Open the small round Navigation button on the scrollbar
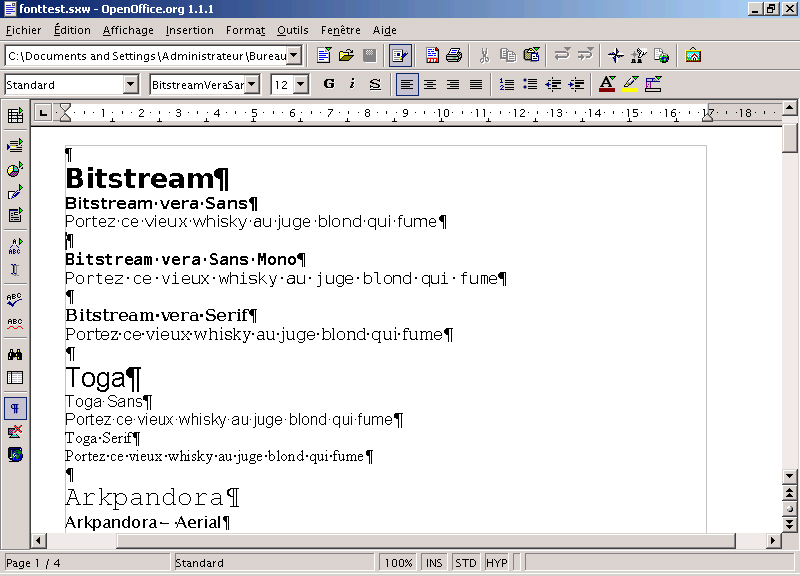 click(x=789, y=509)
